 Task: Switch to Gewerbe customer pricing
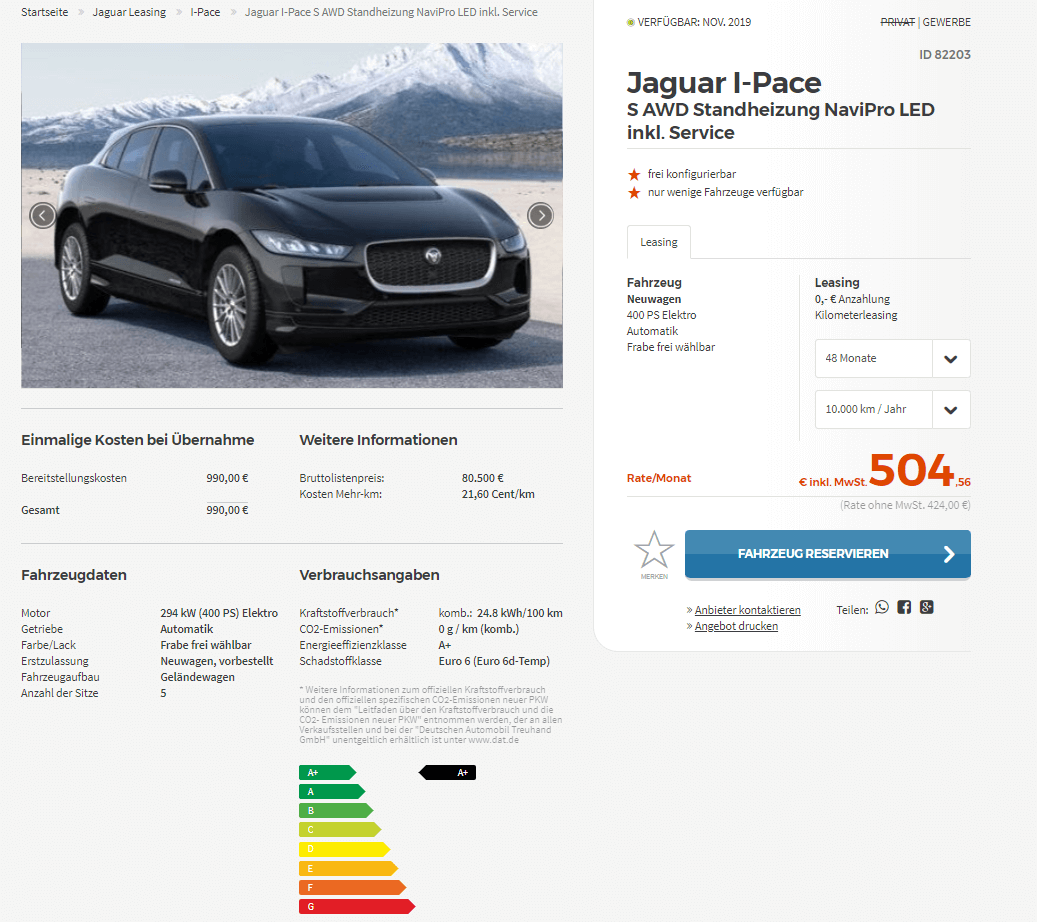pos(946,22)
